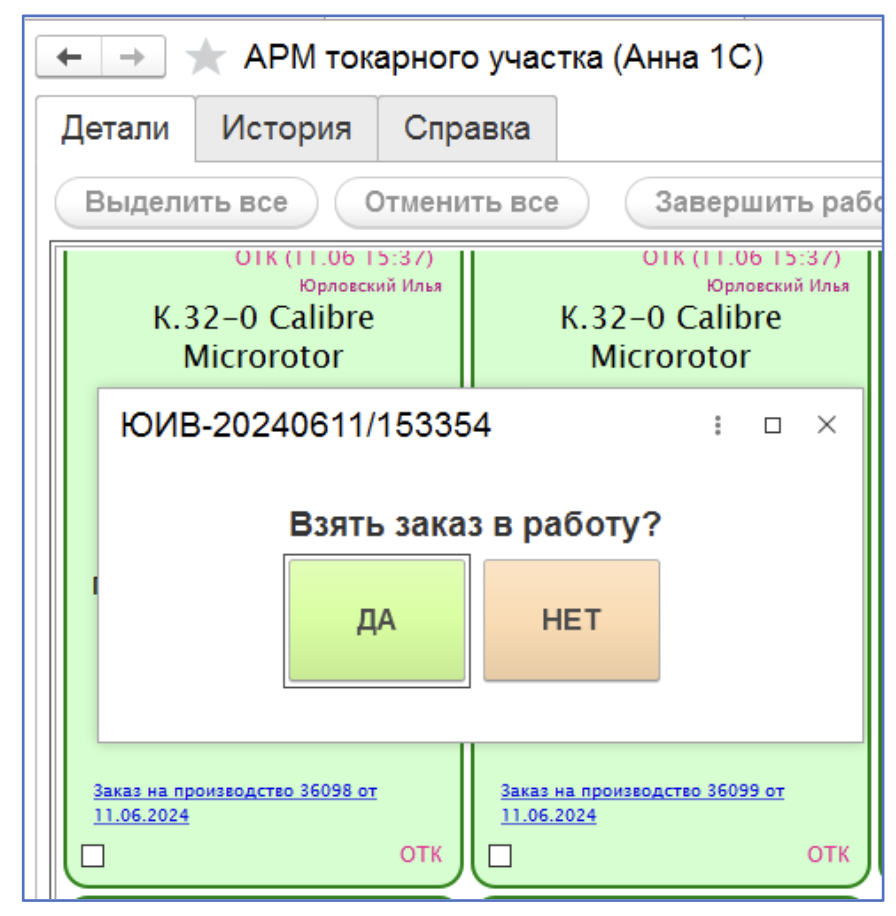This screenshot has width=896, height=916.
Task: Select the left K.32-0 Calibre Microrotor card
Action: point(263,336)
